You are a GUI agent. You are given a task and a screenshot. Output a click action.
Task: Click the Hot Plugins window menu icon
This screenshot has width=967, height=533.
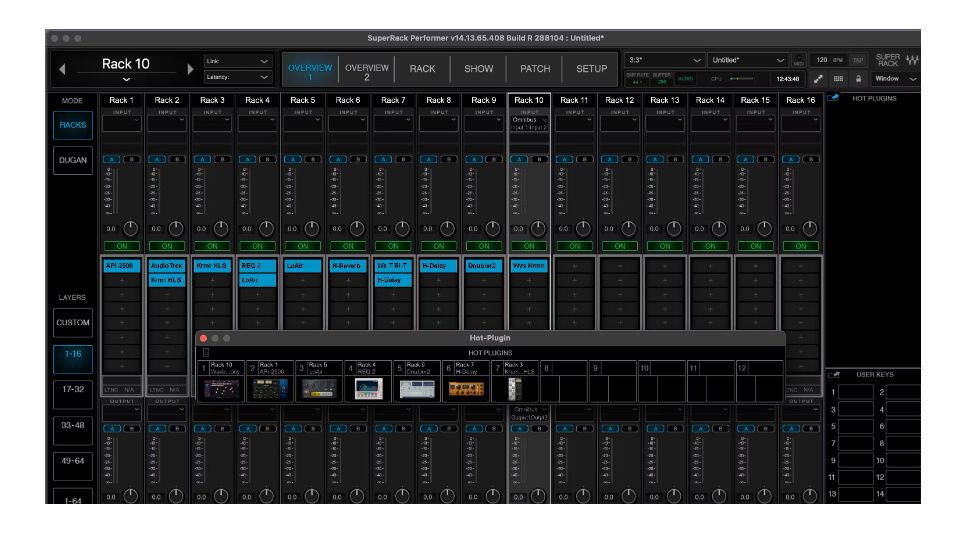click(x=206, y=353)
